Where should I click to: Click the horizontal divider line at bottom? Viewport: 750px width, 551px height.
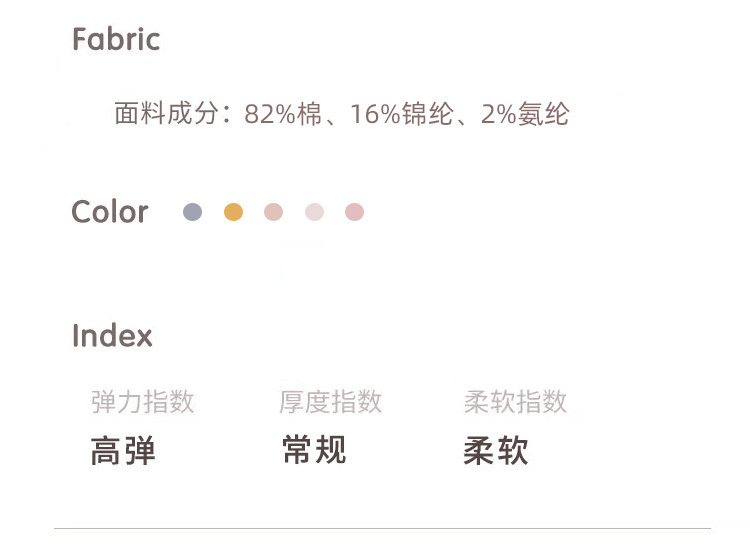click(x=382, y=528)
